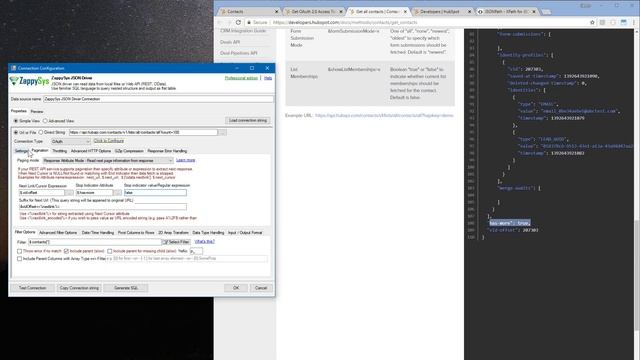Click browse button beside URL field
Image resolution: width=640 pixels, height=360 pixels.
[x=222, y=132]
